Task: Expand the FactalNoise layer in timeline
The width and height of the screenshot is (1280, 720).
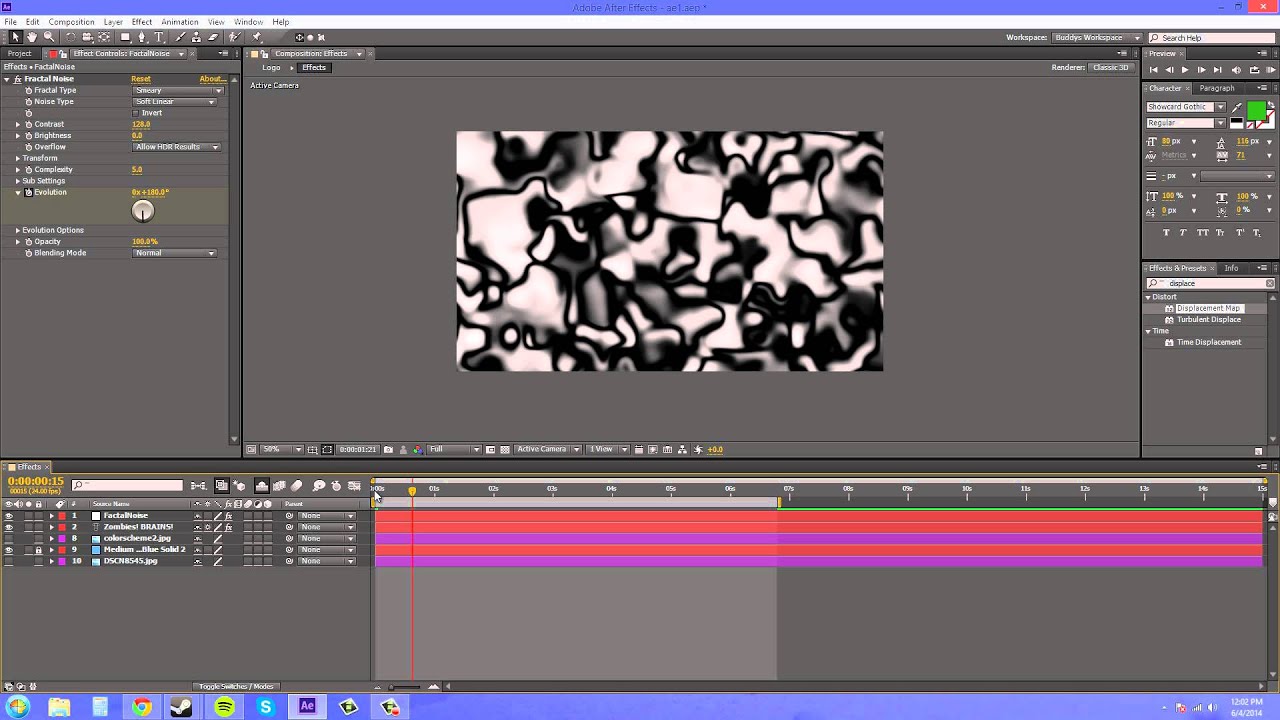Action: pos(52,516)
